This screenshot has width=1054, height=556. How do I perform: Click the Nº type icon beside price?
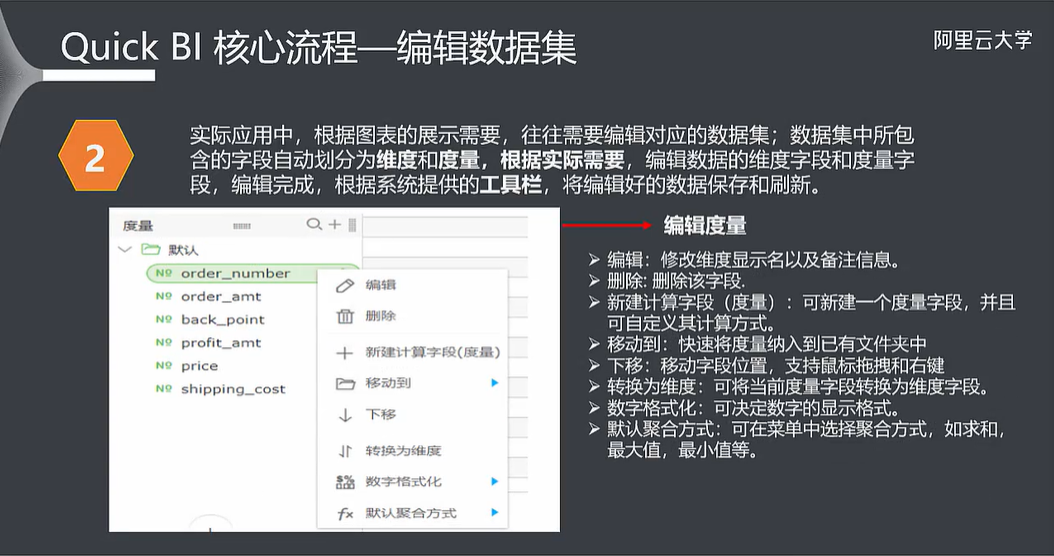(164, 365)
